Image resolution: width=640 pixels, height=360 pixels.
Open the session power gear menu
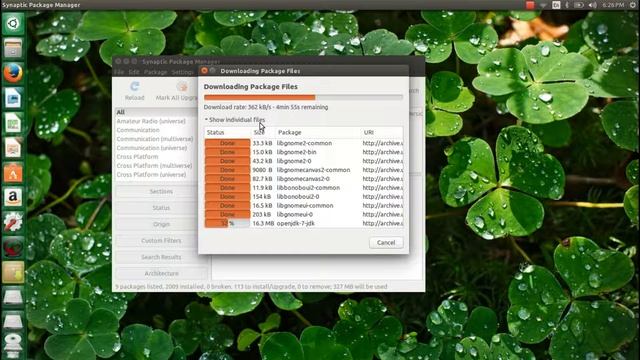[632, 5]
